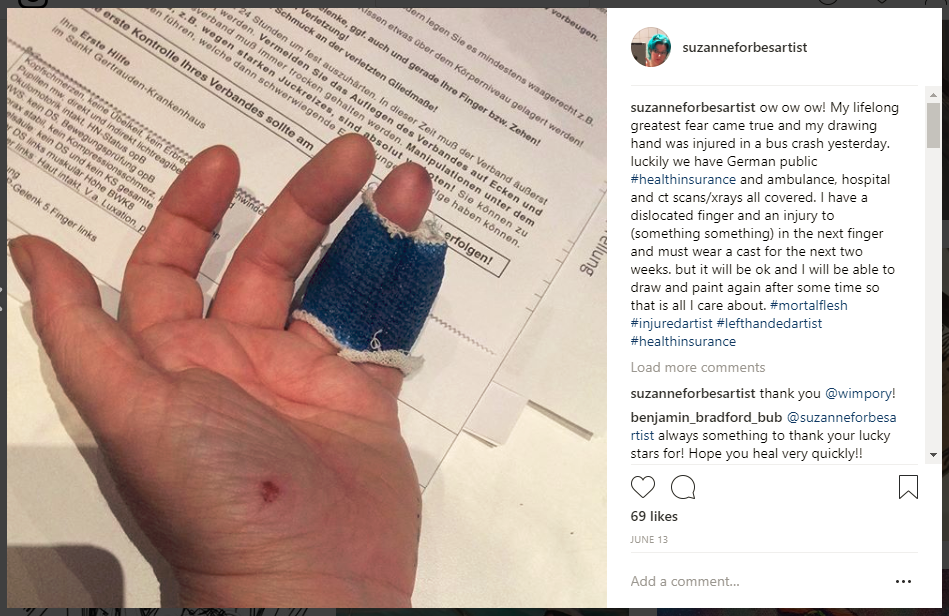Open benjamin_bradford_bub commenter profile

click(x=706, y=418)
